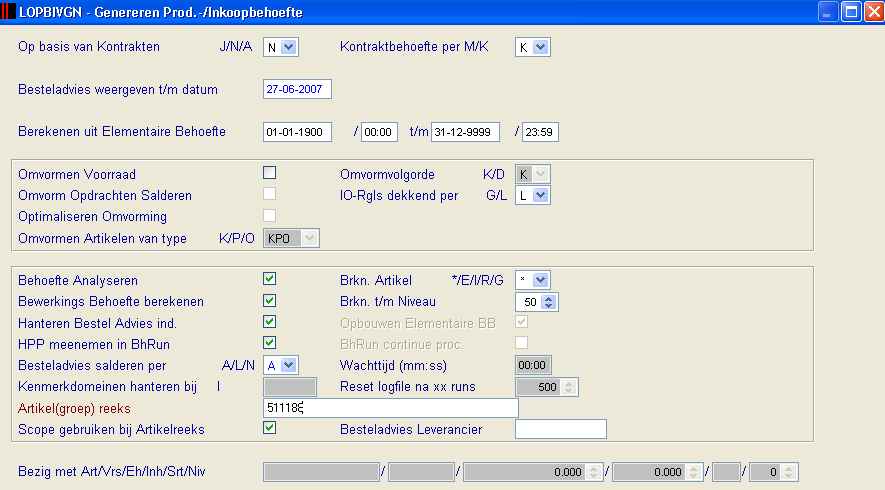
Task: Click the Niv spinner arrows showing 0
Action: pos(789,472)
